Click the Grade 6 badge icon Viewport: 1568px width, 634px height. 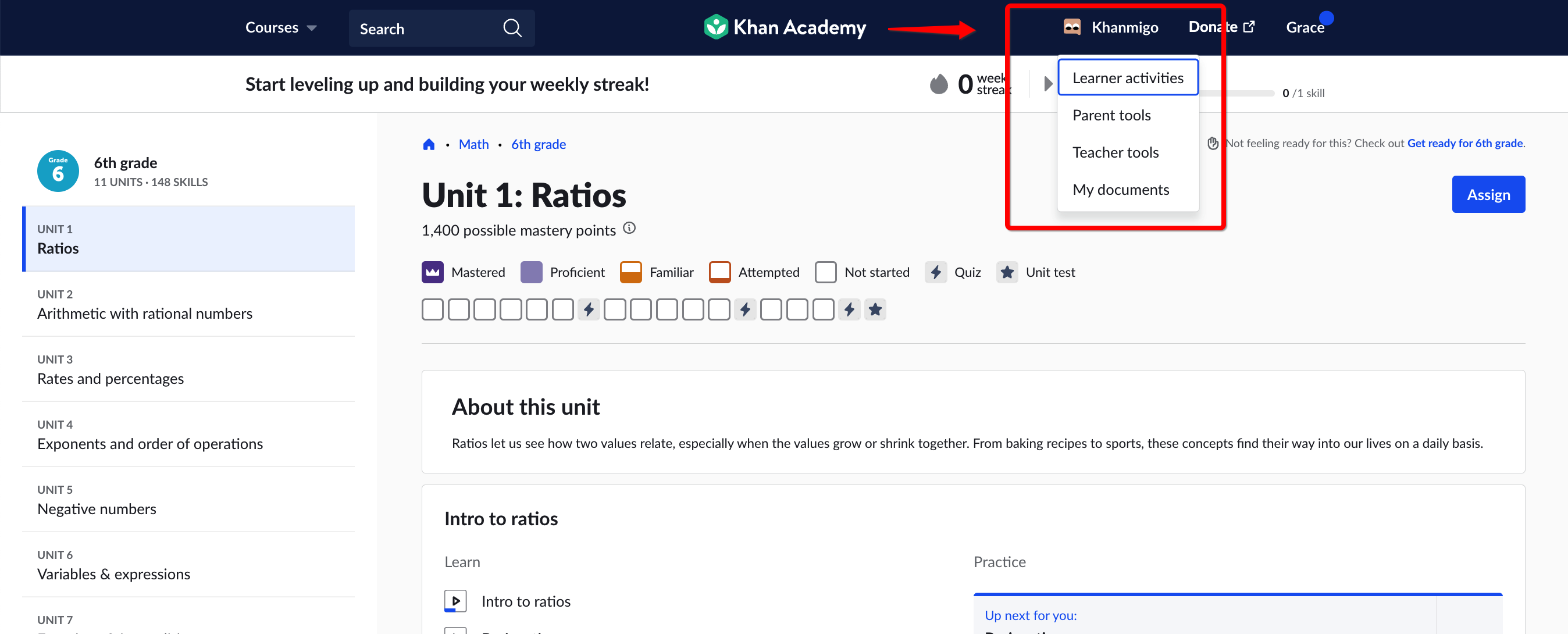point(58,171)
